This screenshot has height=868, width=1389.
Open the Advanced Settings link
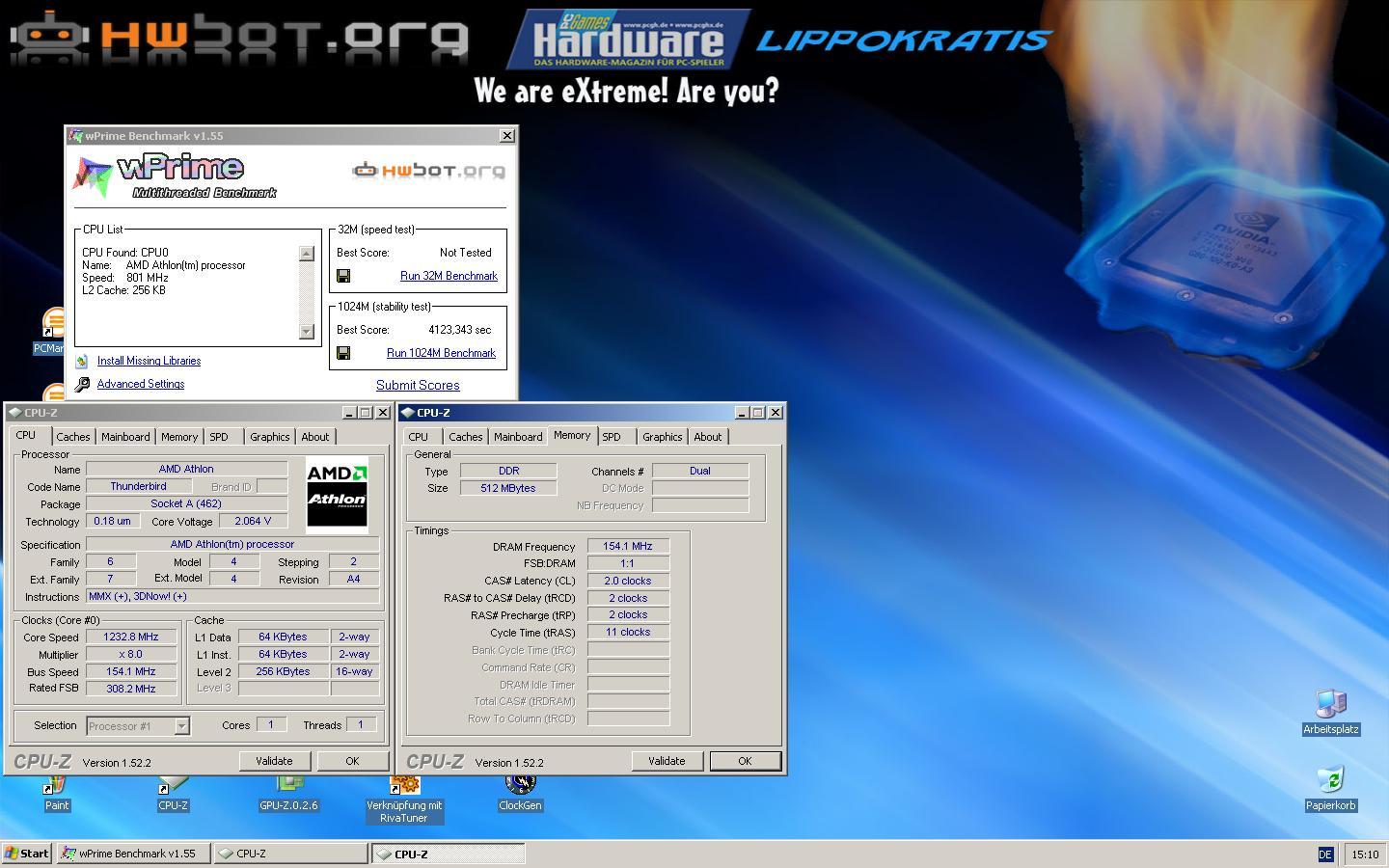coord(141,384)
